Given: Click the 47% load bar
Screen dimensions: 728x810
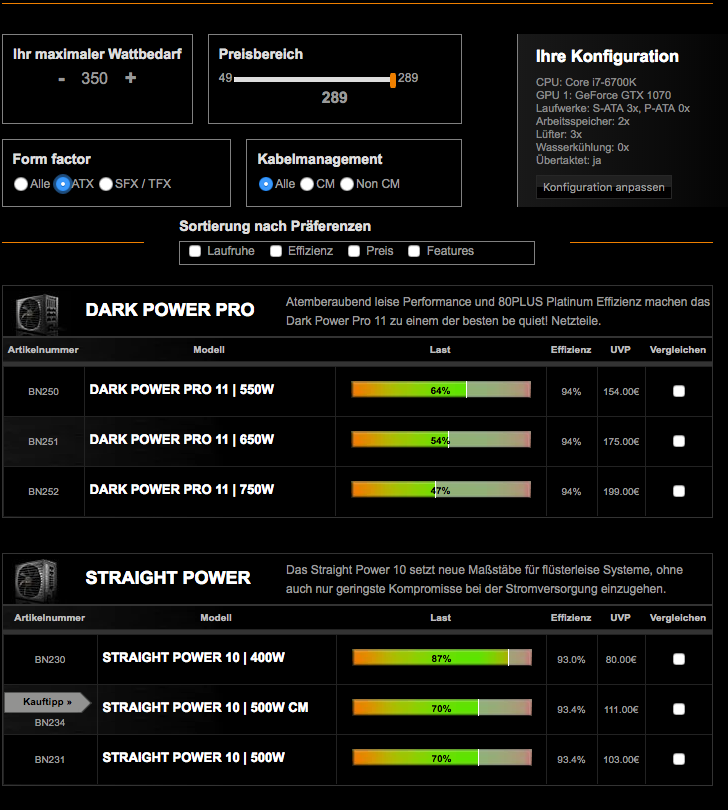Looking at the screenshot, I should coord(441,490).
